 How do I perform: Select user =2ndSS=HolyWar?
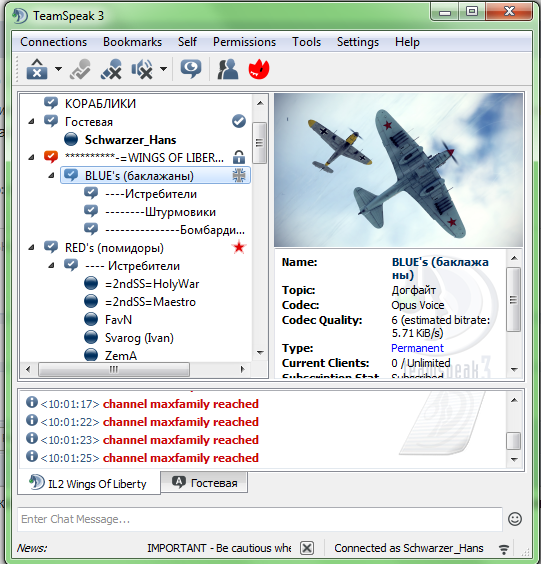[x=152, y=284]
